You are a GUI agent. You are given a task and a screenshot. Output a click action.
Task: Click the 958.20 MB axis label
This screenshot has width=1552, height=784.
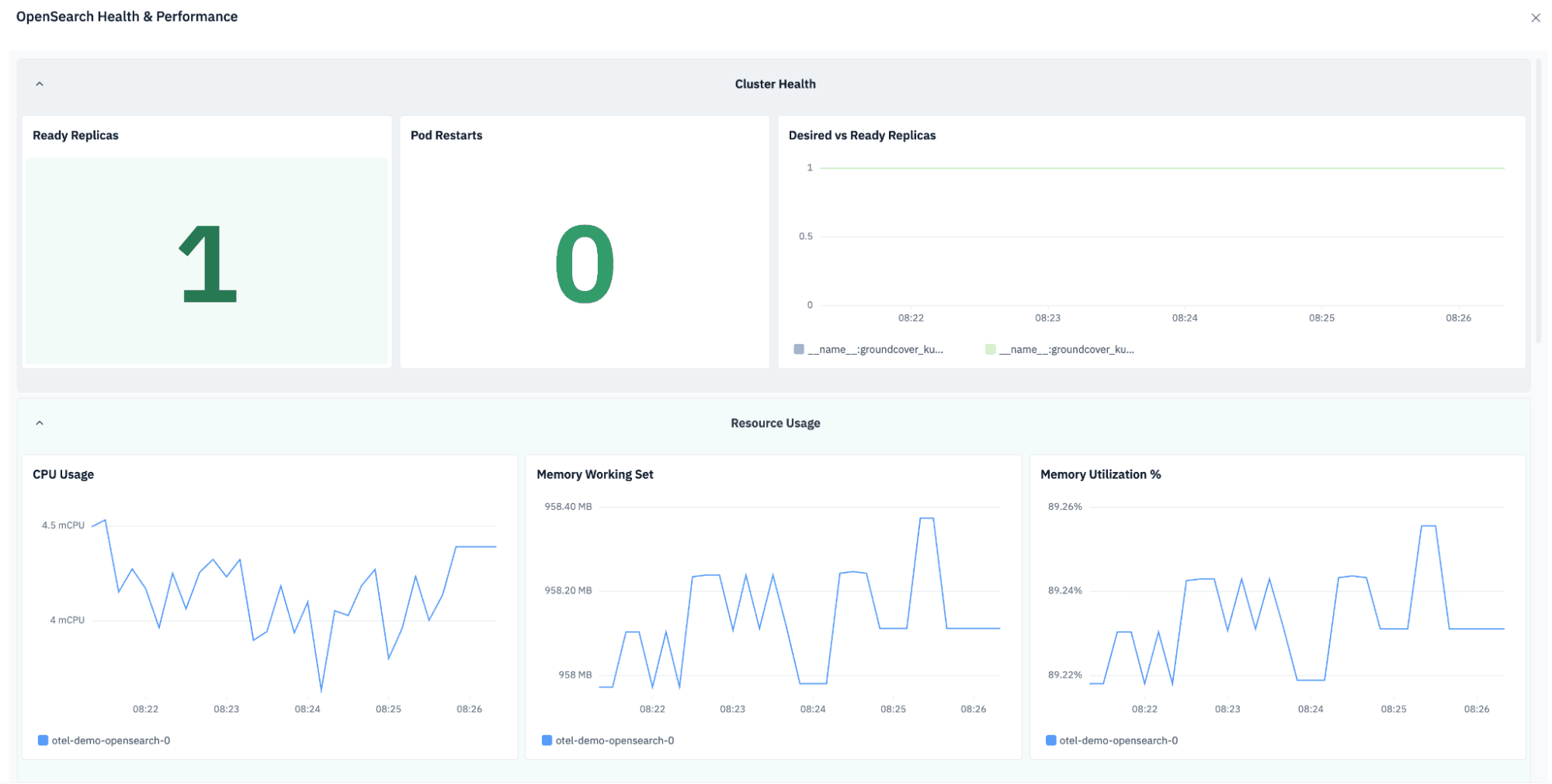coord(568,591)
